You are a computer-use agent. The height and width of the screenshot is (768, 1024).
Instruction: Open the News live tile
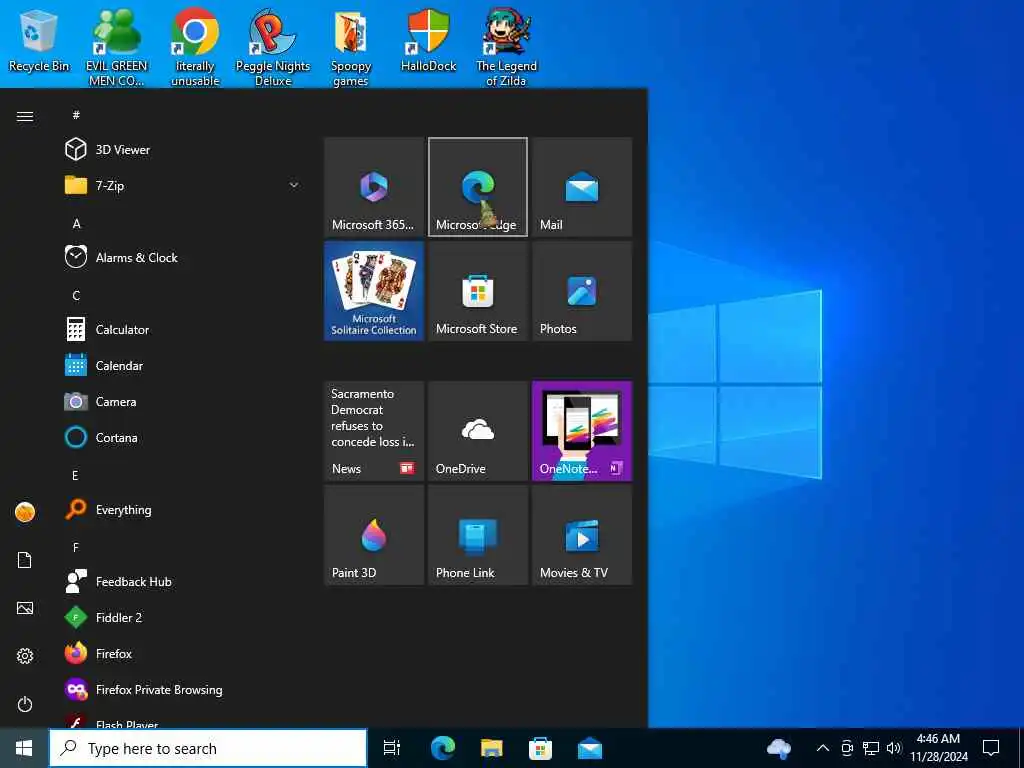tap(374, 431)
